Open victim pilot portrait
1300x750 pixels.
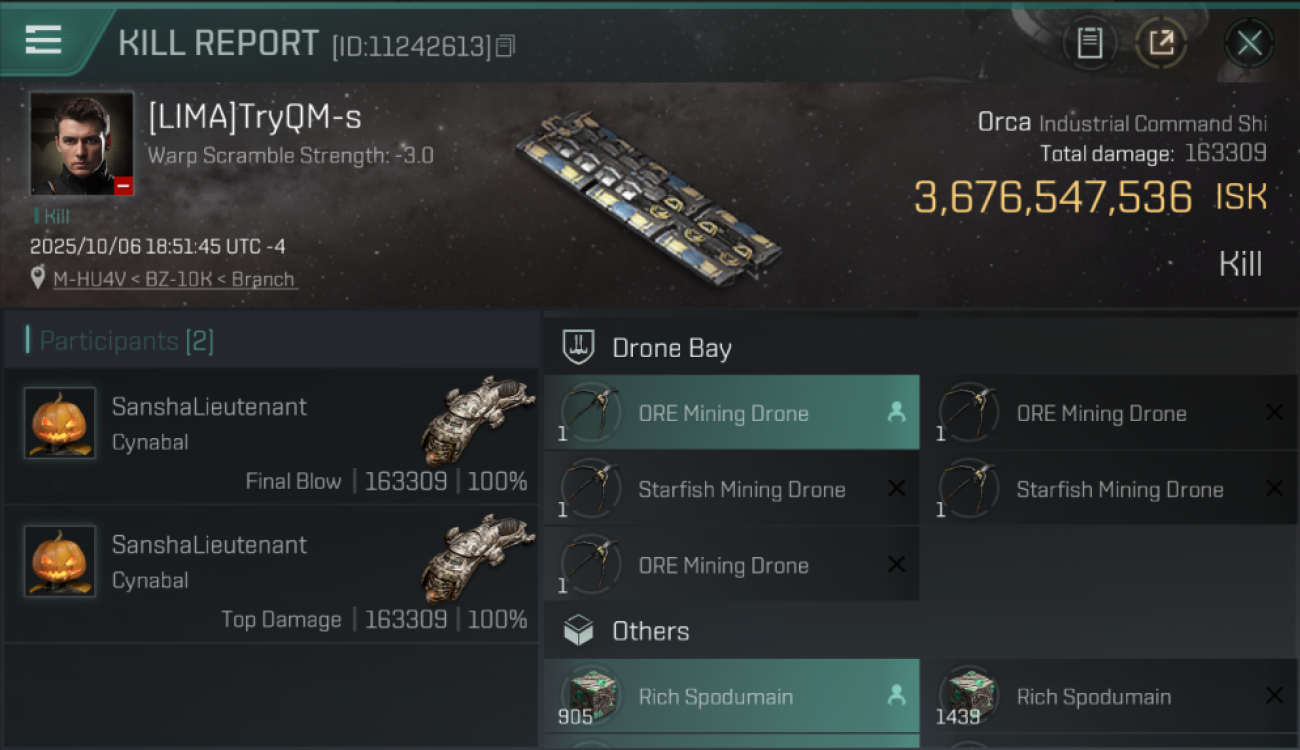coord(81,144)
